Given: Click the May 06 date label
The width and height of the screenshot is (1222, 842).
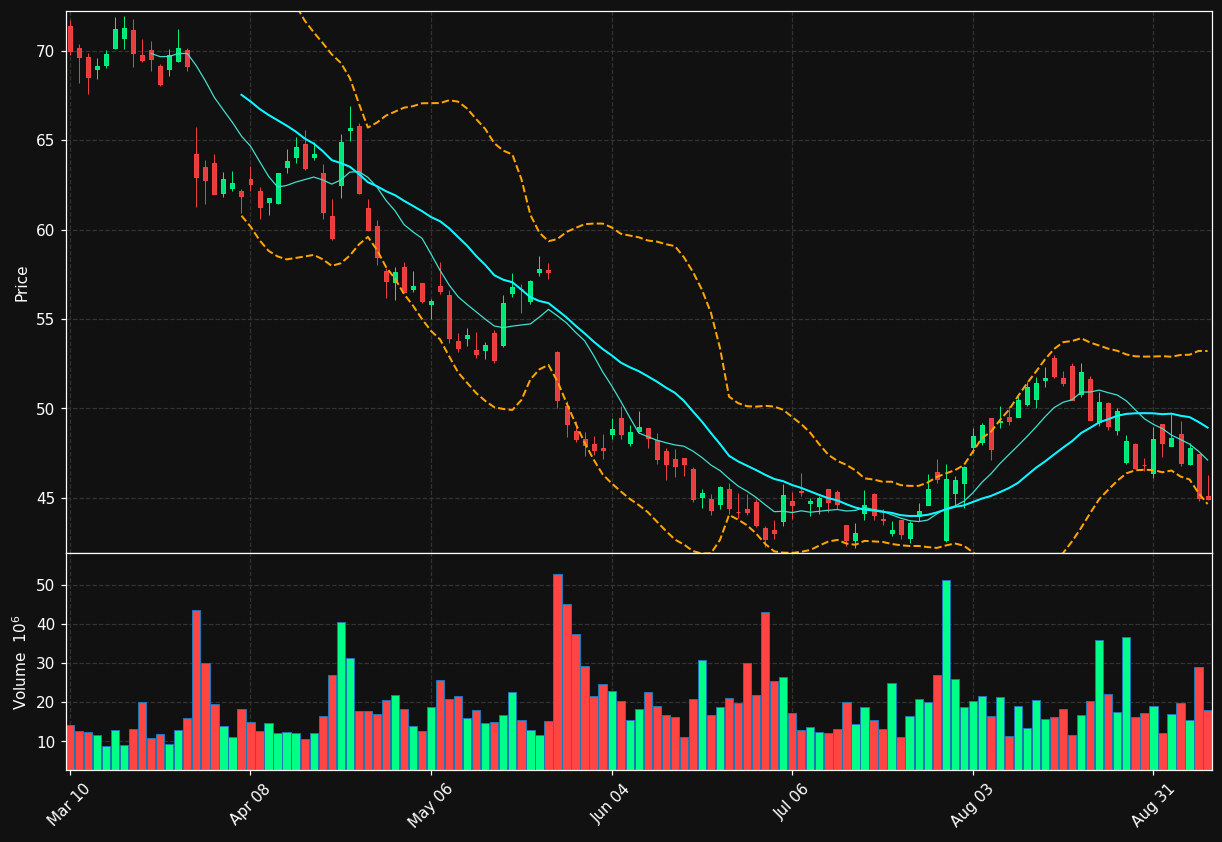Looking at the screenshot, I should [x=429, y=804].
